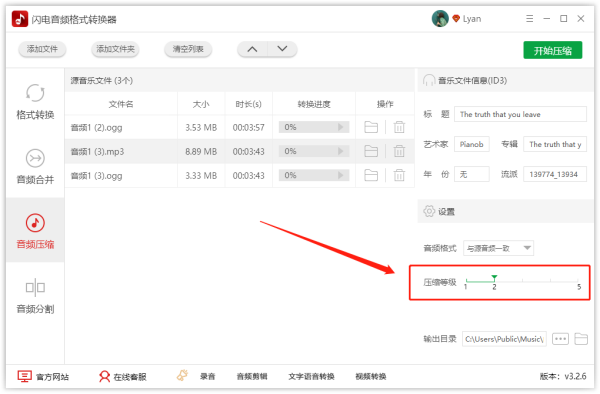Click the 清空列表 button
The height and width of the screenshot is (394, 600).
(188, 49)
